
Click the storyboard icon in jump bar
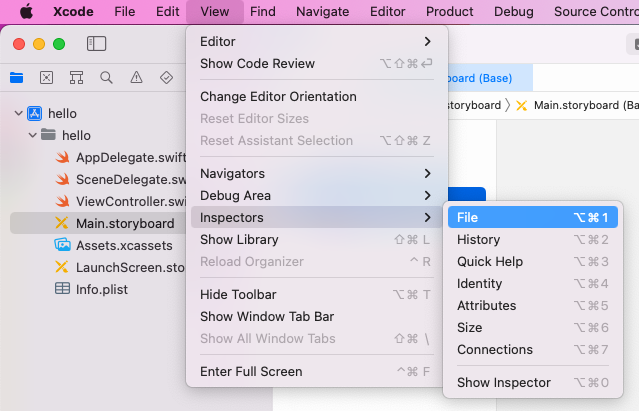(522, 105)
